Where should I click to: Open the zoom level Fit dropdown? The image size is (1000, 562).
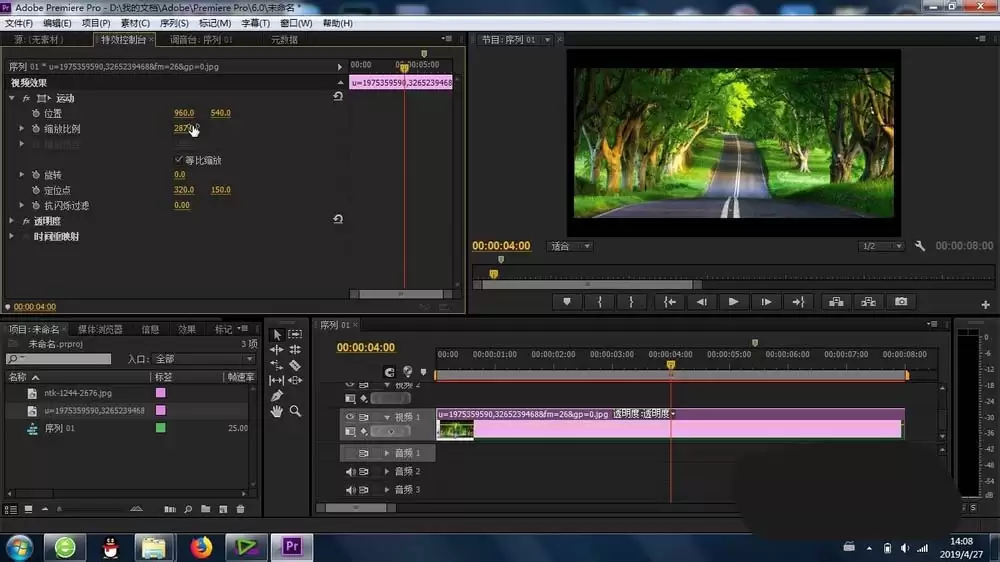pos(570,246)
